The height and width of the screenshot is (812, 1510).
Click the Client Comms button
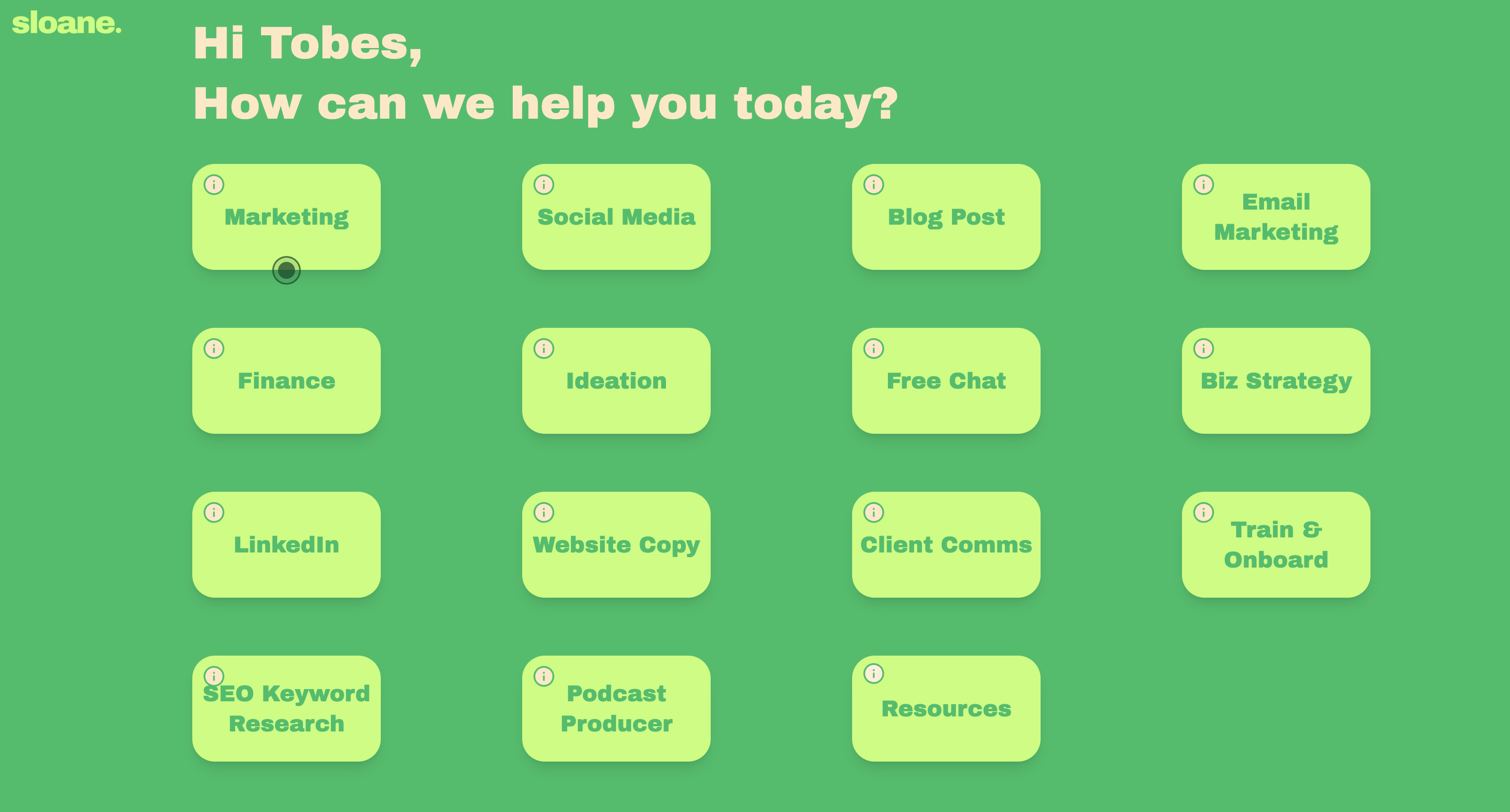point(945,545)
